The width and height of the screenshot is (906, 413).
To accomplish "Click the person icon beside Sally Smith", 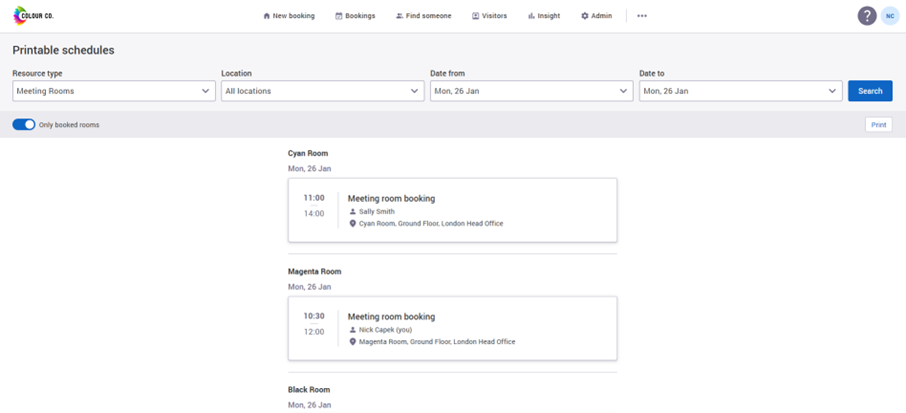I will point(353,212).
